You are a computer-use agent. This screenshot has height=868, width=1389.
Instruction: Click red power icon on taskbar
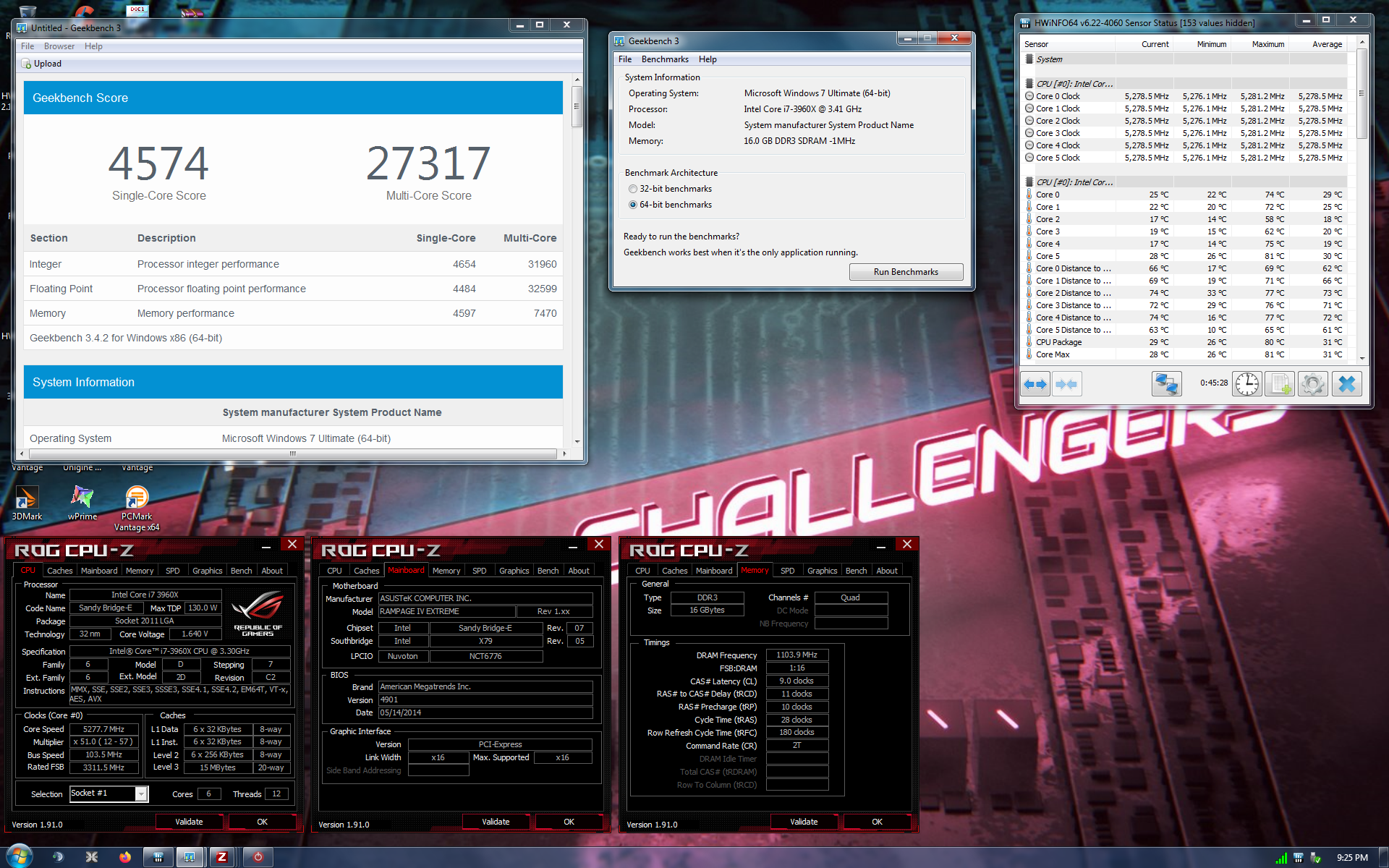(x=258, y=857)
